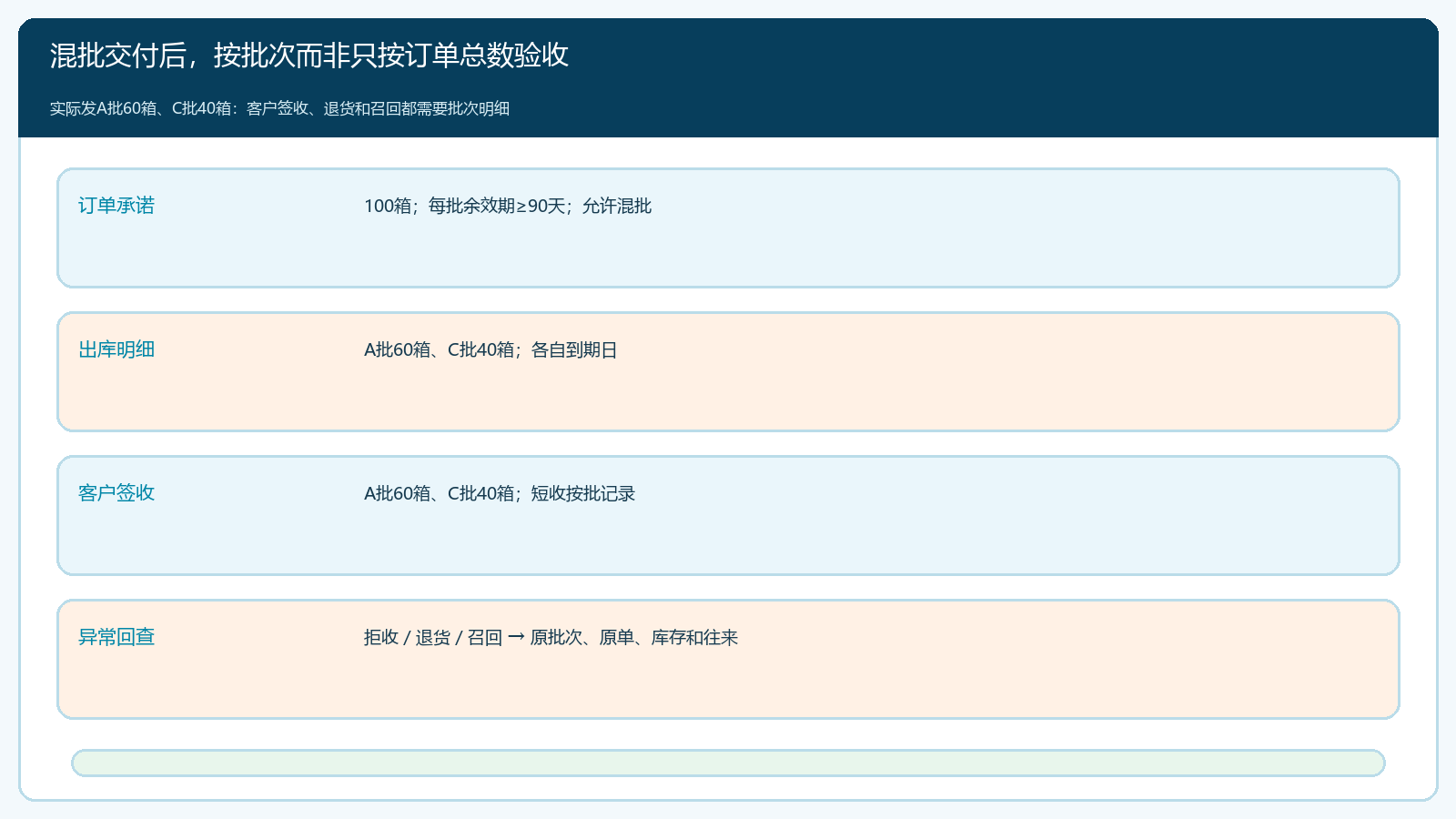Click the text A批60箱、C批40箱；短收按批记录
The height and width of the screenshot is (819, 1456).
(x=500, y=493)
